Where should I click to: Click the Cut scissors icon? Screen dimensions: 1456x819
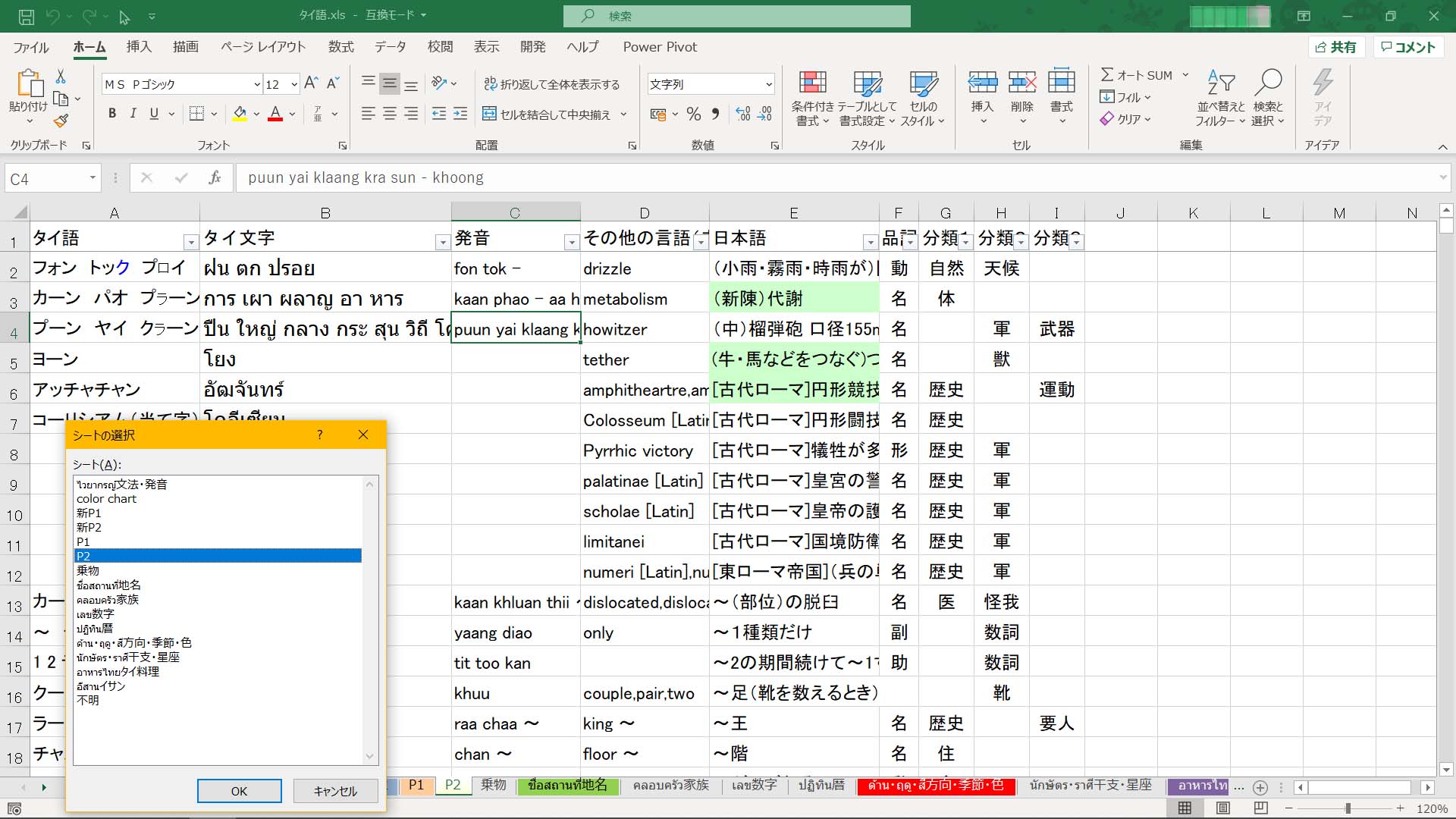tap(61, 77)
